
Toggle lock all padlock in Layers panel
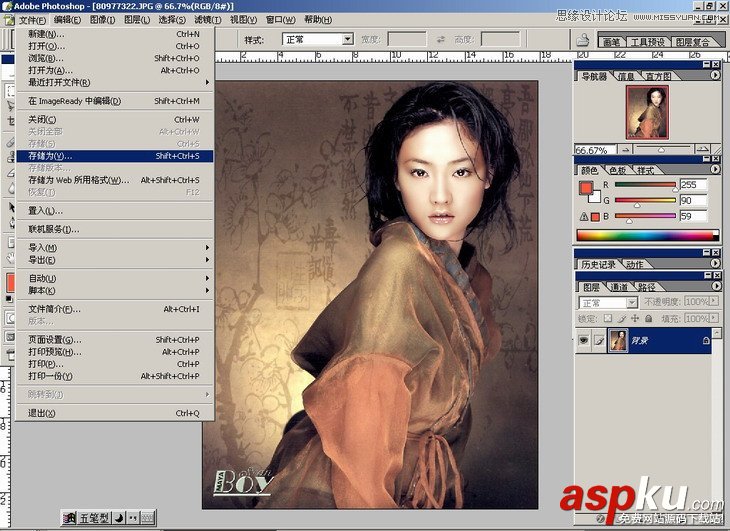click(649, 319)
